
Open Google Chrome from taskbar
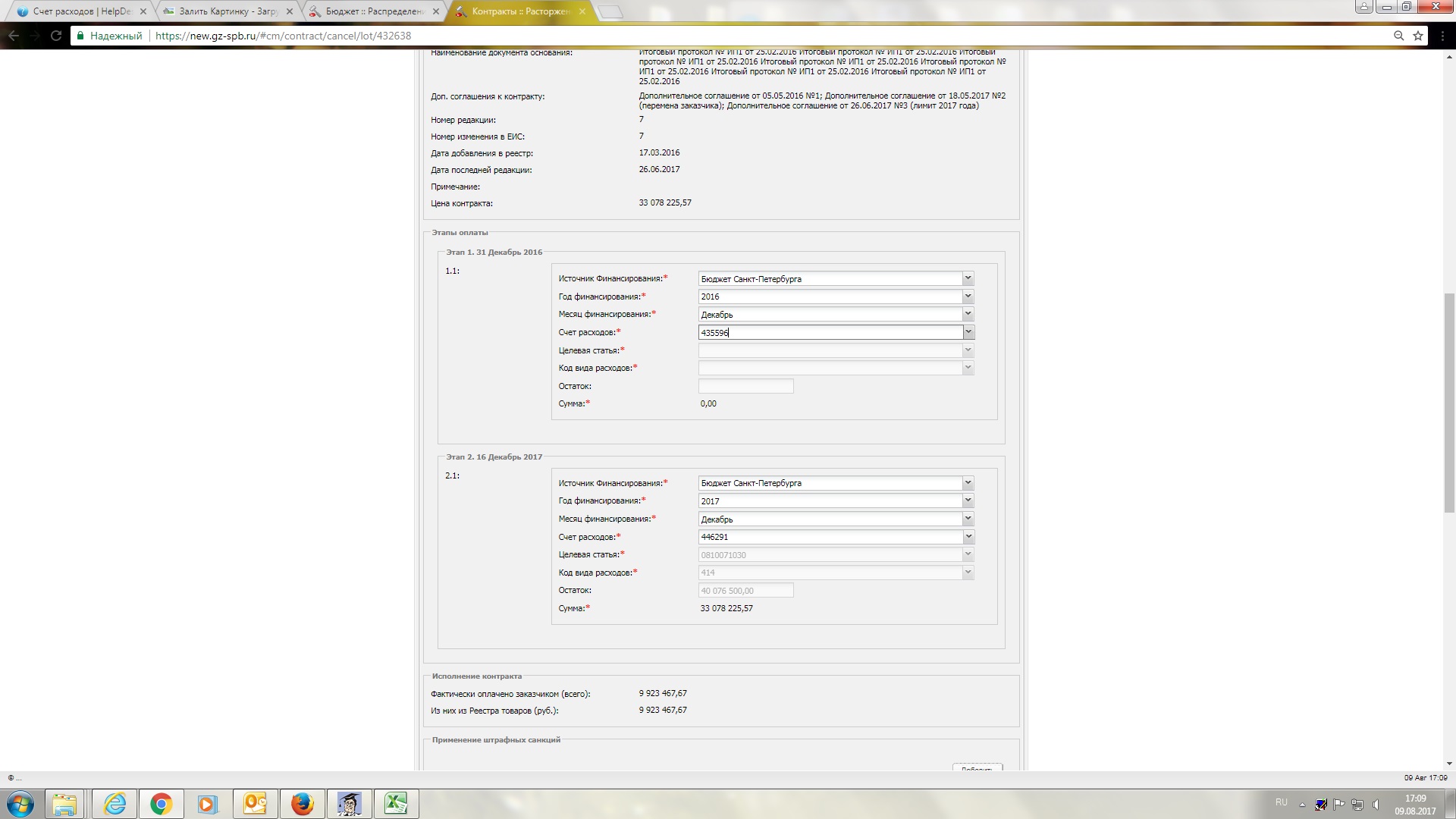pos(161,804)
